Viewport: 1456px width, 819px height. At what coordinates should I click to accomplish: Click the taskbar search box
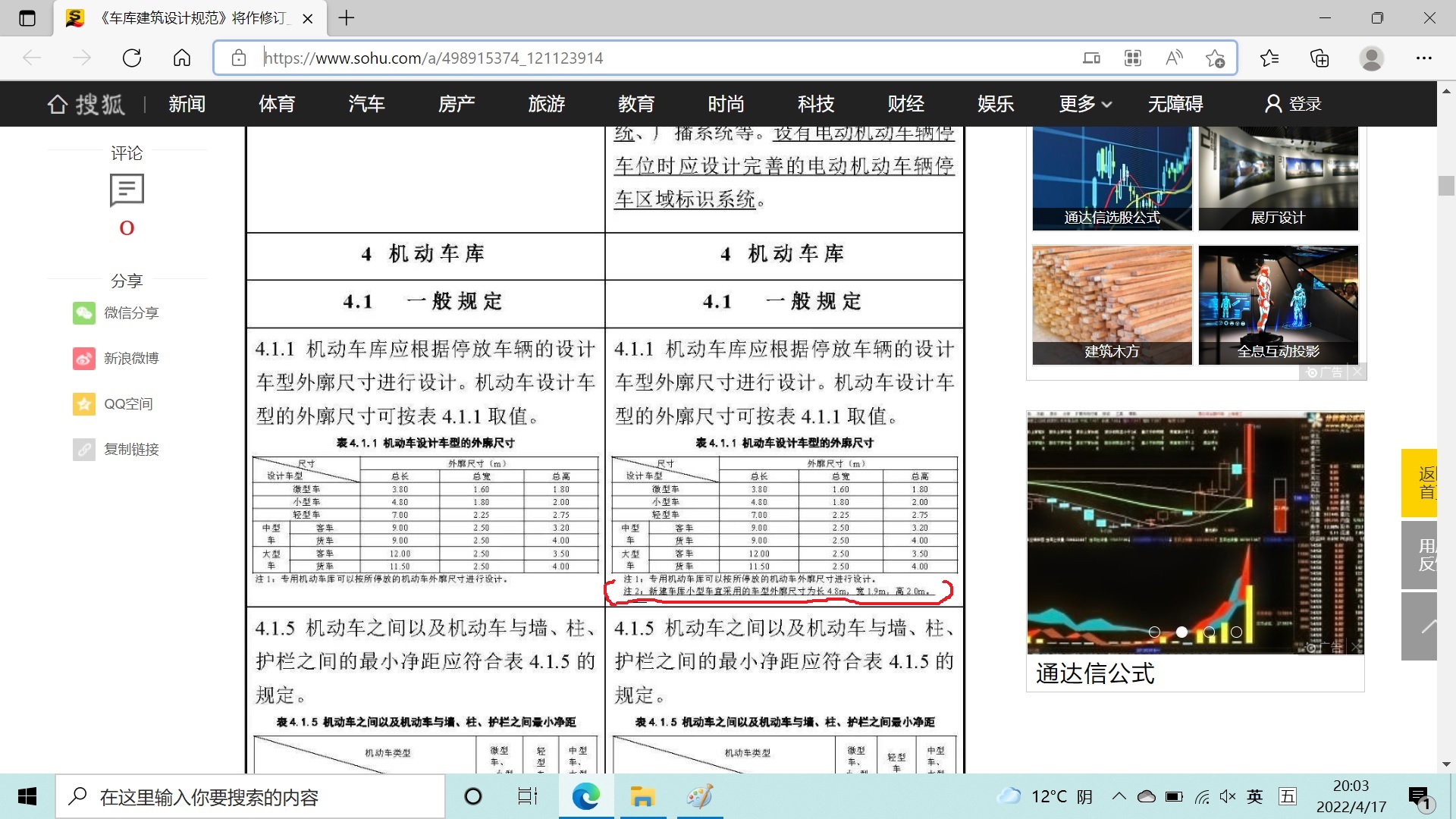point(250,796)
